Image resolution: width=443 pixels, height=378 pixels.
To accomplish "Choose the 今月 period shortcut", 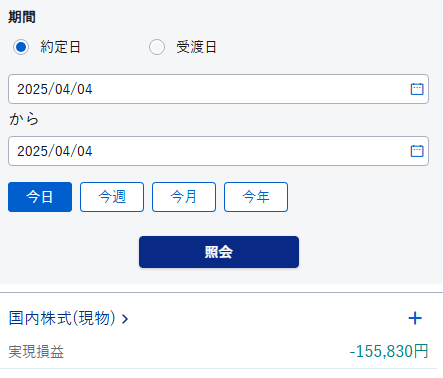I will pyautogui.click(x=184, y=197).
